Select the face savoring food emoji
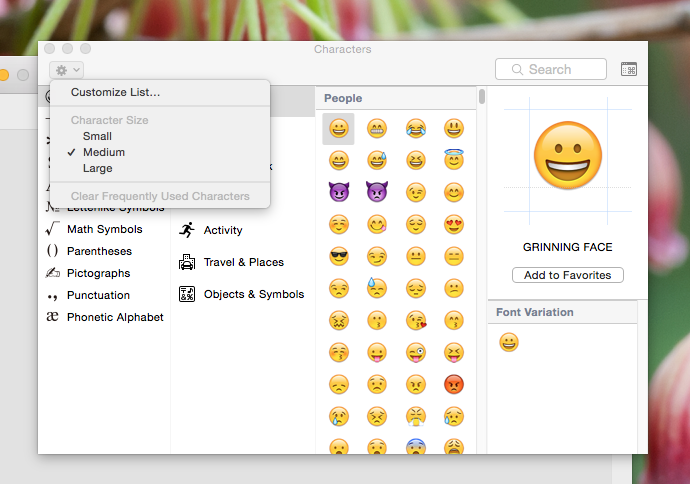 click(377, 224)
